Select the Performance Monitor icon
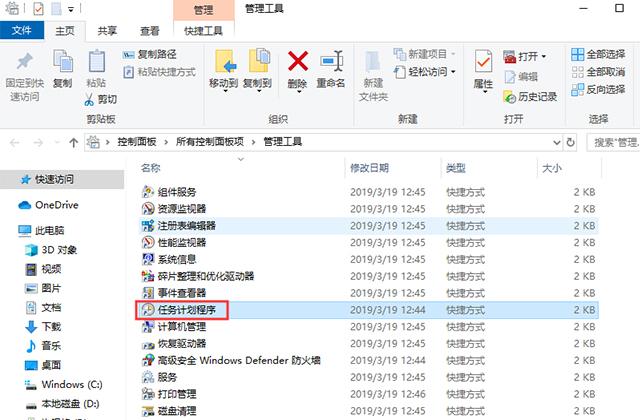The height and width of the screenshot is (420, 640). 148,242
